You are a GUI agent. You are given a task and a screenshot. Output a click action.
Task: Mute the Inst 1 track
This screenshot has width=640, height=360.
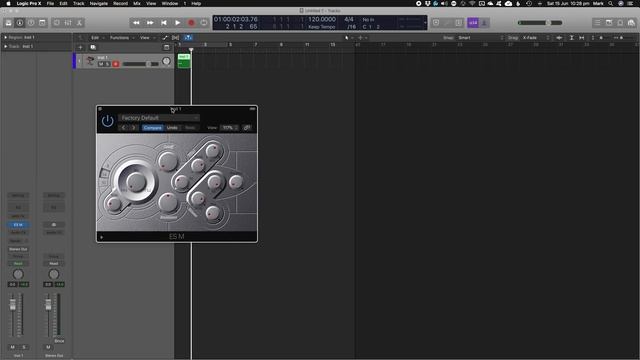coord(101,64)
